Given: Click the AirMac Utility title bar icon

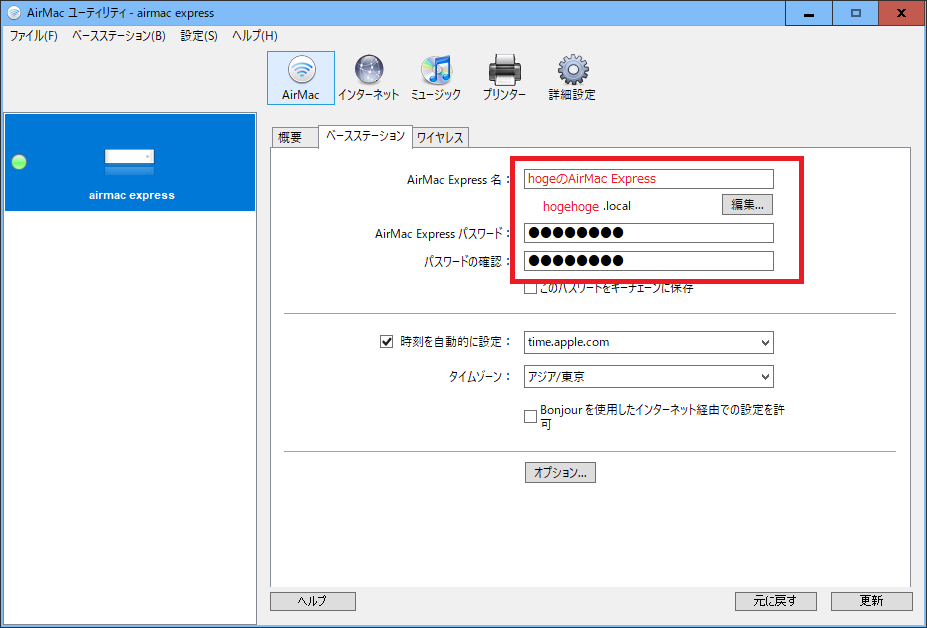Looking at the screenshot, I should point(14,12).
